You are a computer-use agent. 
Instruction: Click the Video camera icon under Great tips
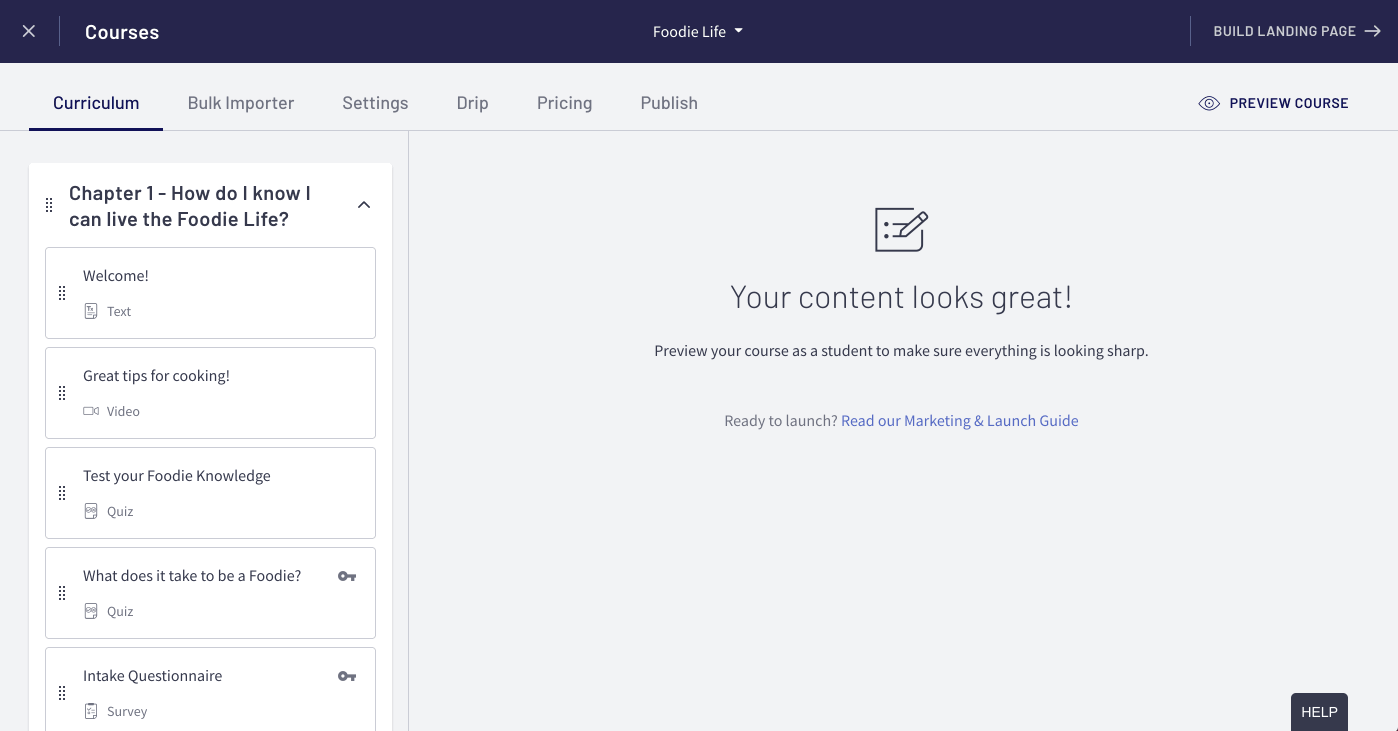coord(91,411)
